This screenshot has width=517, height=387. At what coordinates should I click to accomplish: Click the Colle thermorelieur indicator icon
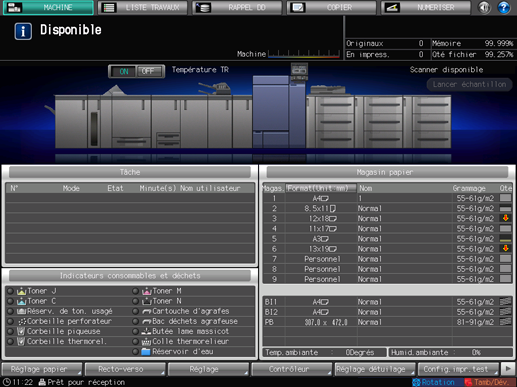147,341
